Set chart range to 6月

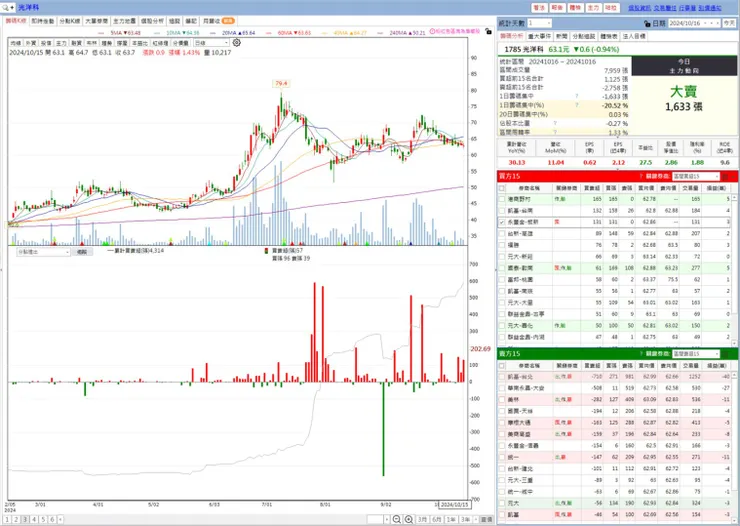click(437, 519)
